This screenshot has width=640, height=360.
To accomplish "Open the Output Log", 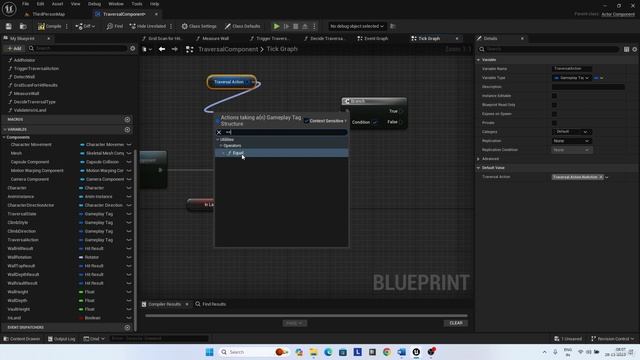I will (x=62, y=339).
